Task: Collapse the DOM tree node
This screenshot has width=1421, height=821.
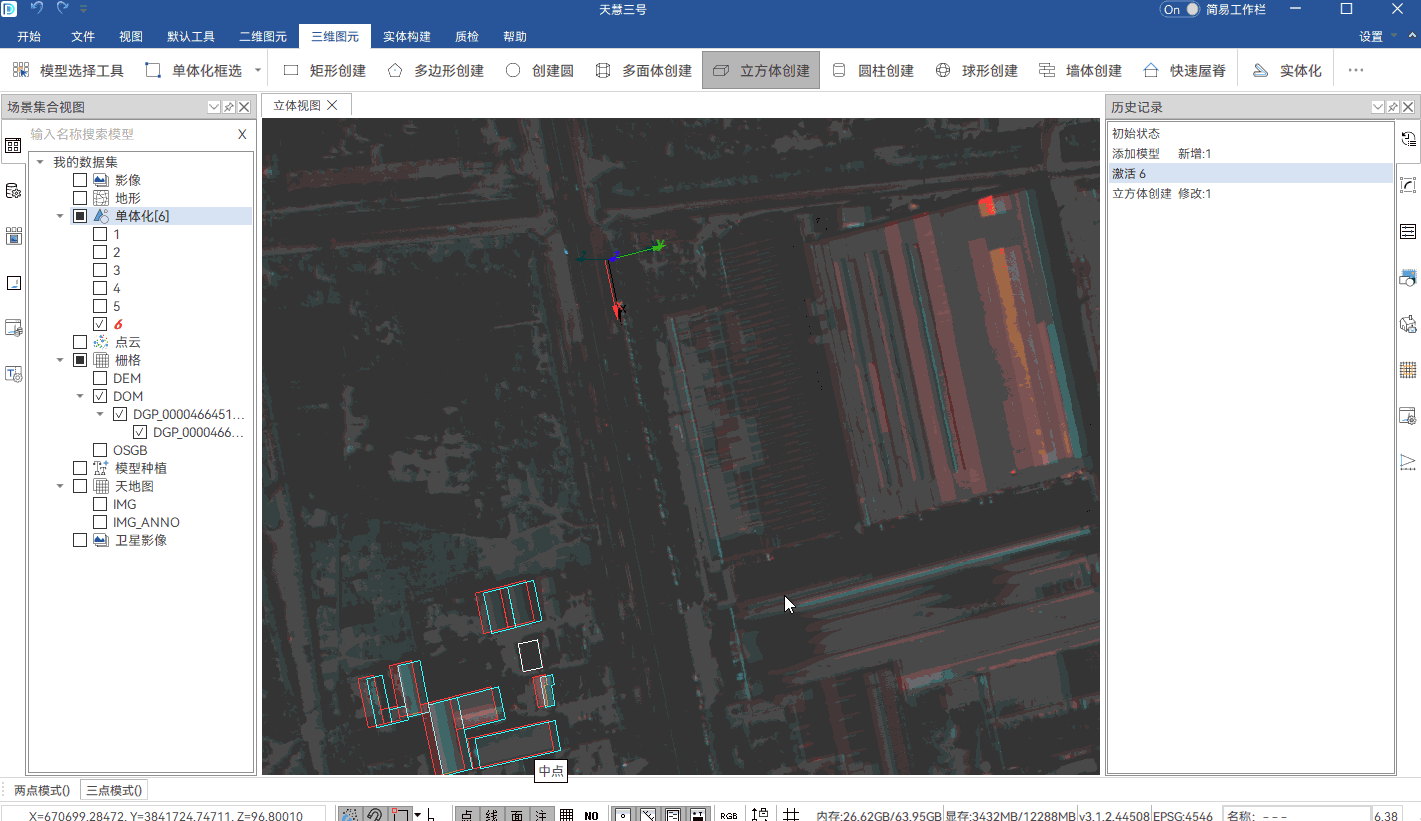Action: click(80, 396)
